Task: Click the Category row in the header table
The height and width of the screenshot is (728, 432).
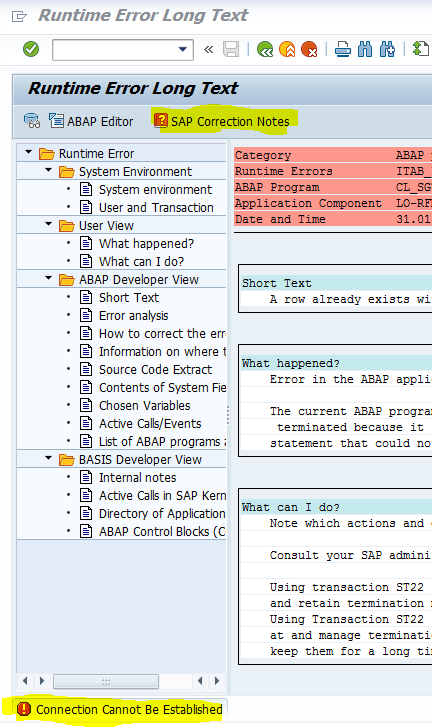Action: [333, 155]
